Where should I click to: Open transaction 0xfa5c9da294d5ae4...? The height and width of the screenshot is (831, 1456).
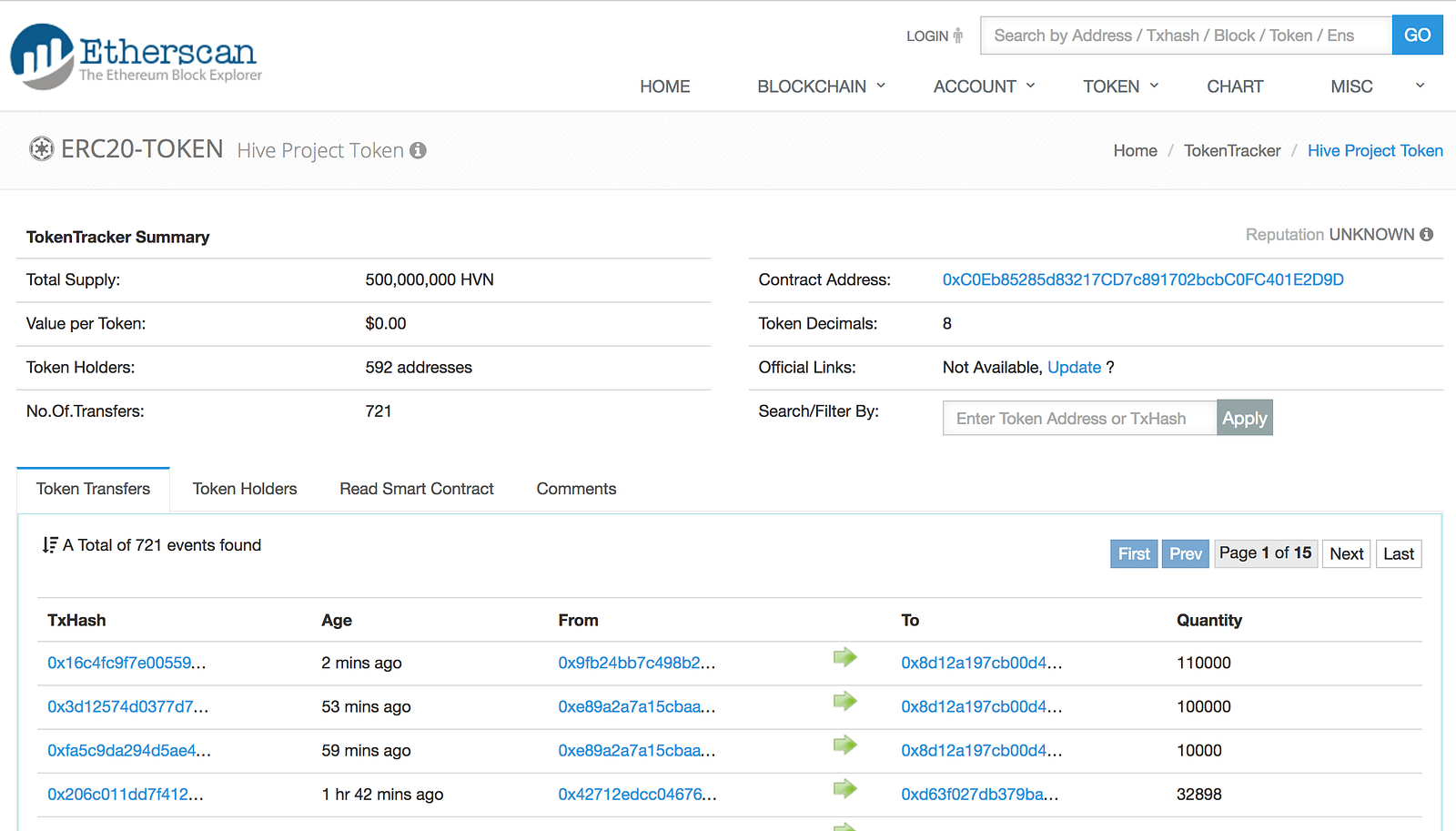coord(129,750)
